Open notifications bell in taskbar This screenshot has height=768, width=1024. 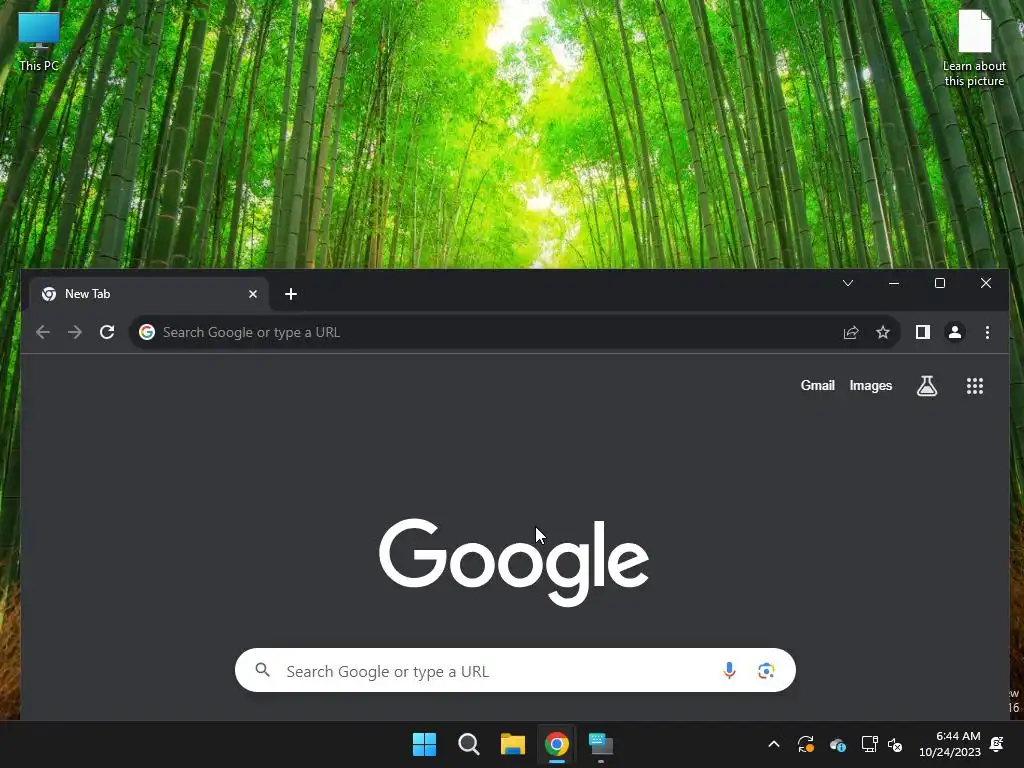coord(997,744)
